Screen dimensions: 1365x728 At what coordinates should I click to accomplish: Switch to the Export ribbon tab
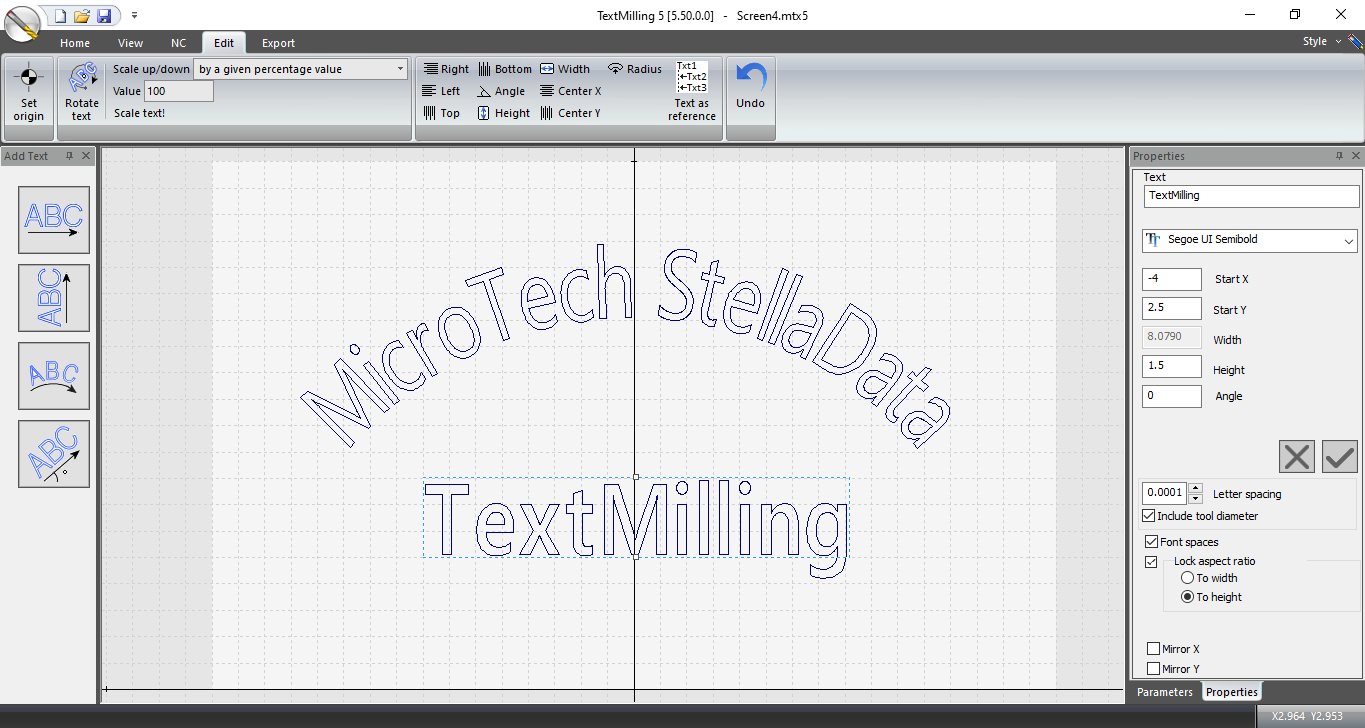[278, 43]
